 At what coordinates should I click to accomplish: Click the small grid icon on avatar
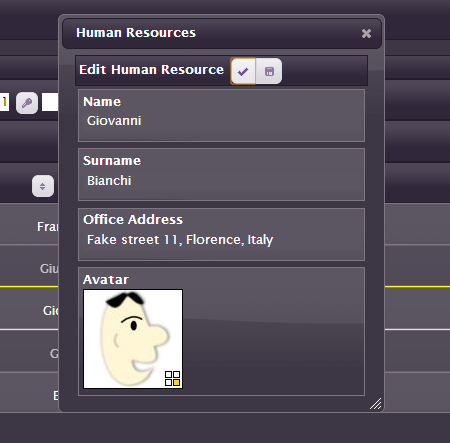pyautogui.click(x=173, y=379)
